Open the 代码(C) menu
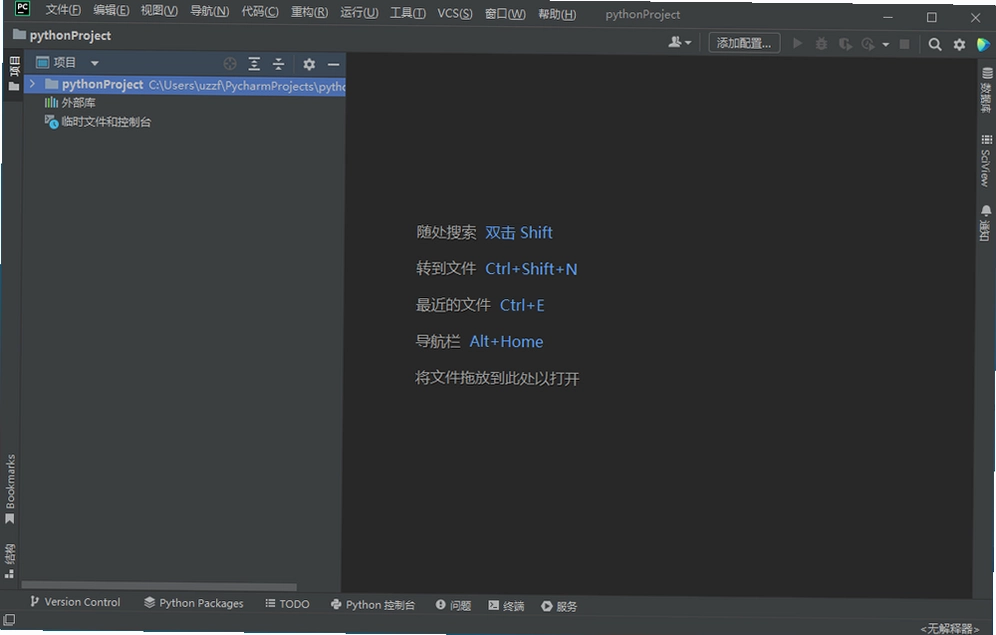The width and height of the screenshot is (996, 635). 260,11
